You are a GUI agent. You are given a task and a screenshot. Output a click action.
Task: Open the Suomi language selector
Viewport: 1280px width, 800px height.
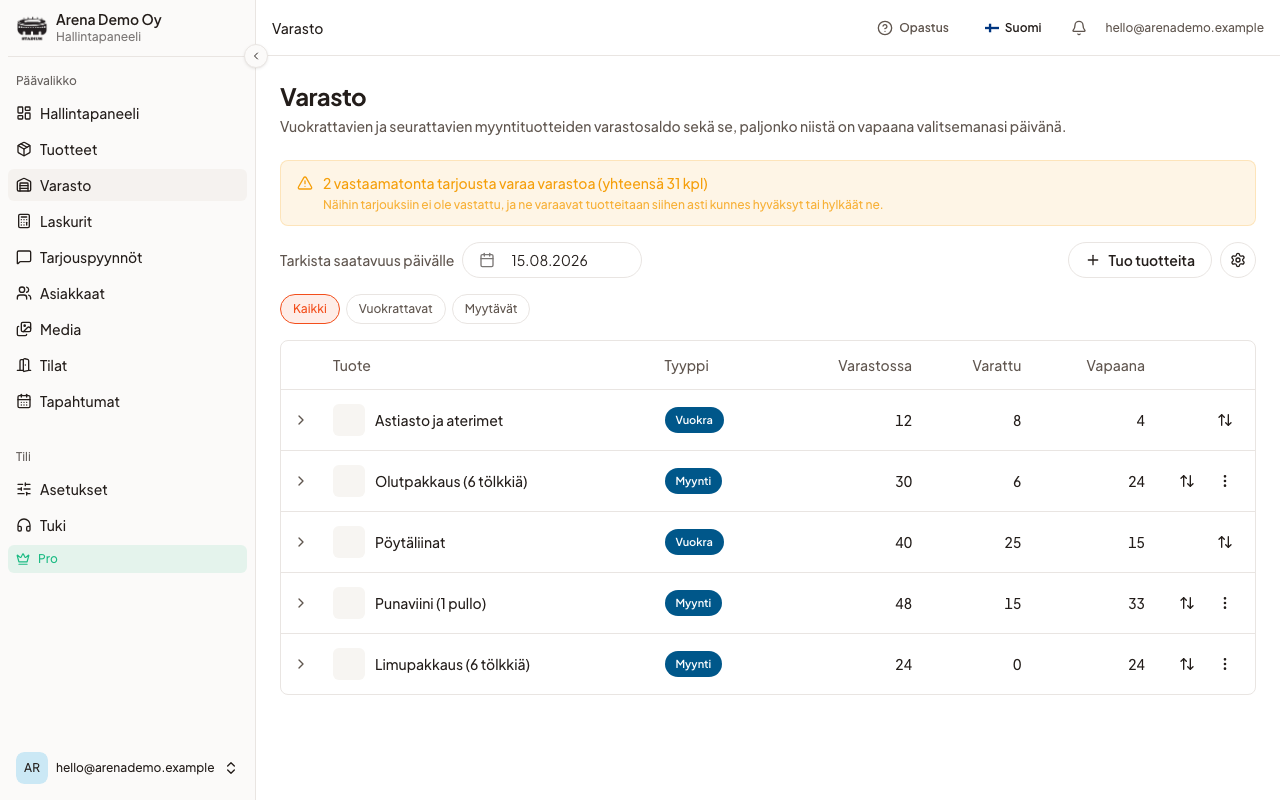coord(1013,28)
